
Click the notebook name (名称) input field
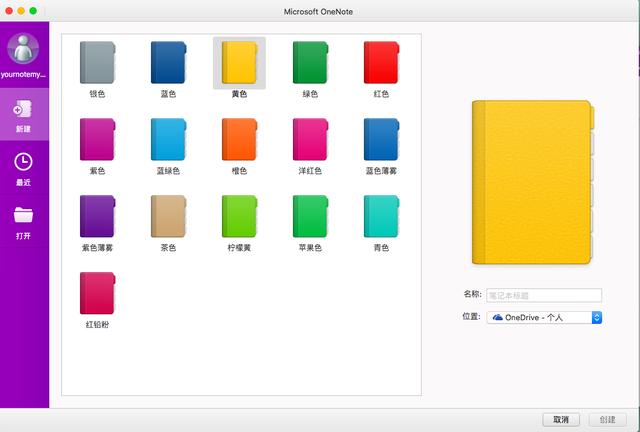[x=544, y=295]
